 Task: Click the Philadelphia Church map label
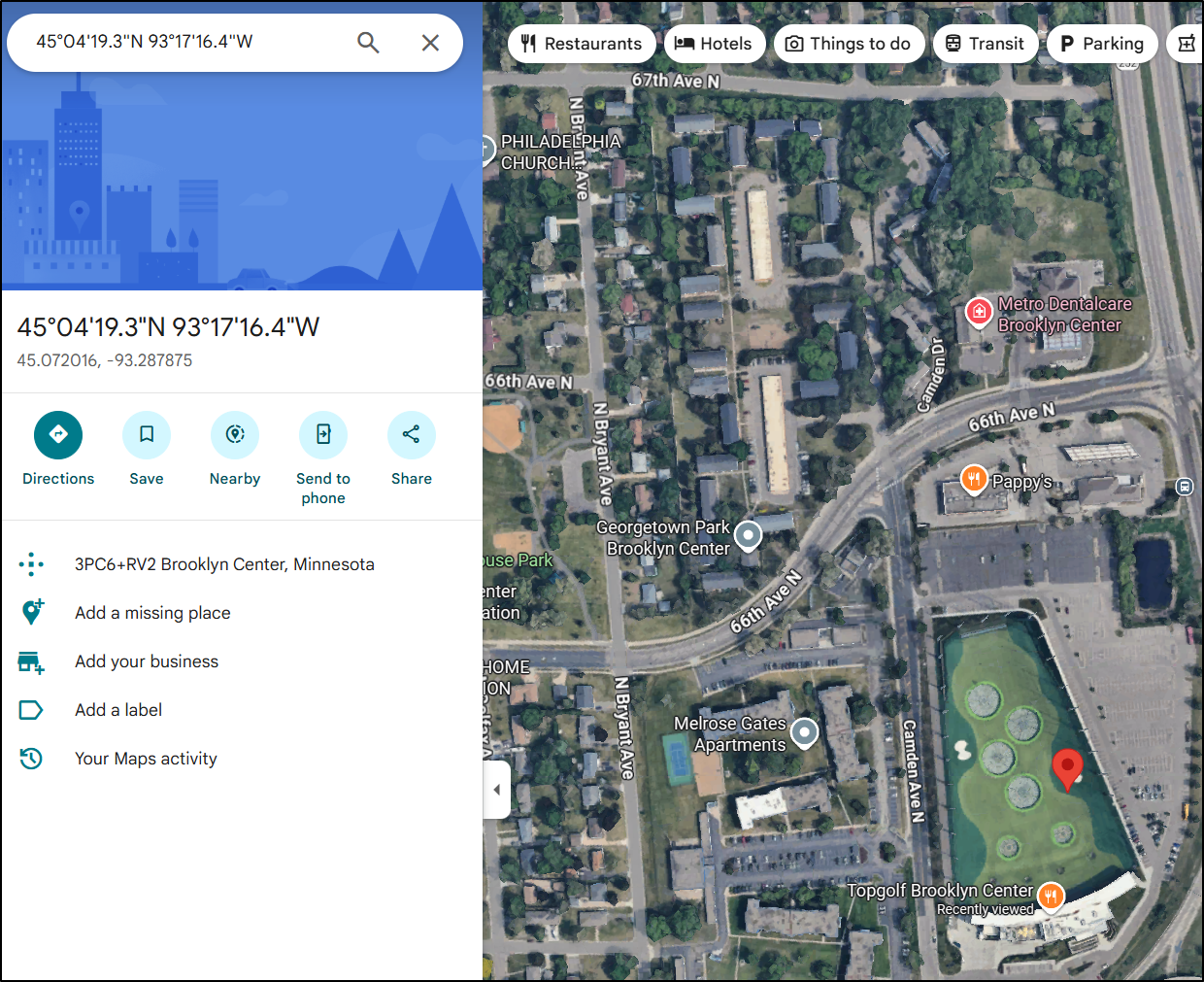click(x=560, y=152)
